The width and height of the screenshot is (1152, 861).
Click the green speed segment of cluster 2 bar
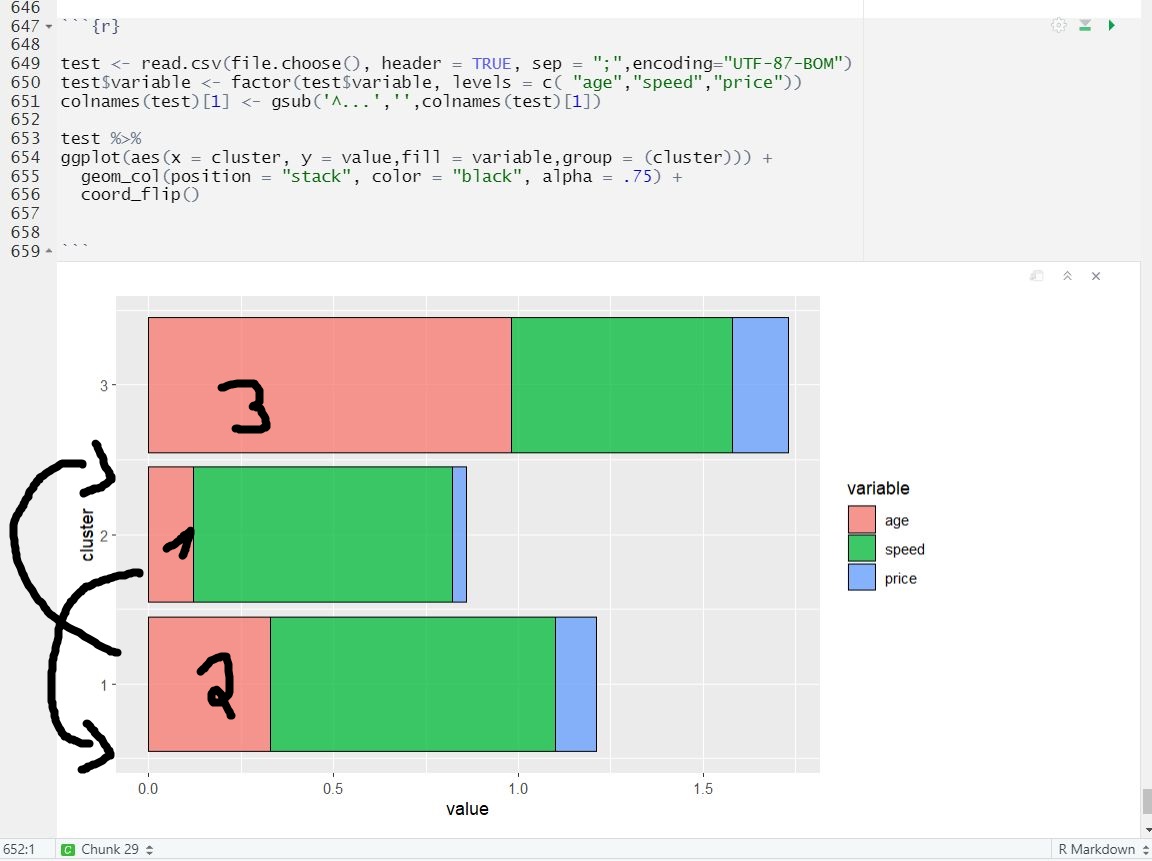[x=323, y=534]
